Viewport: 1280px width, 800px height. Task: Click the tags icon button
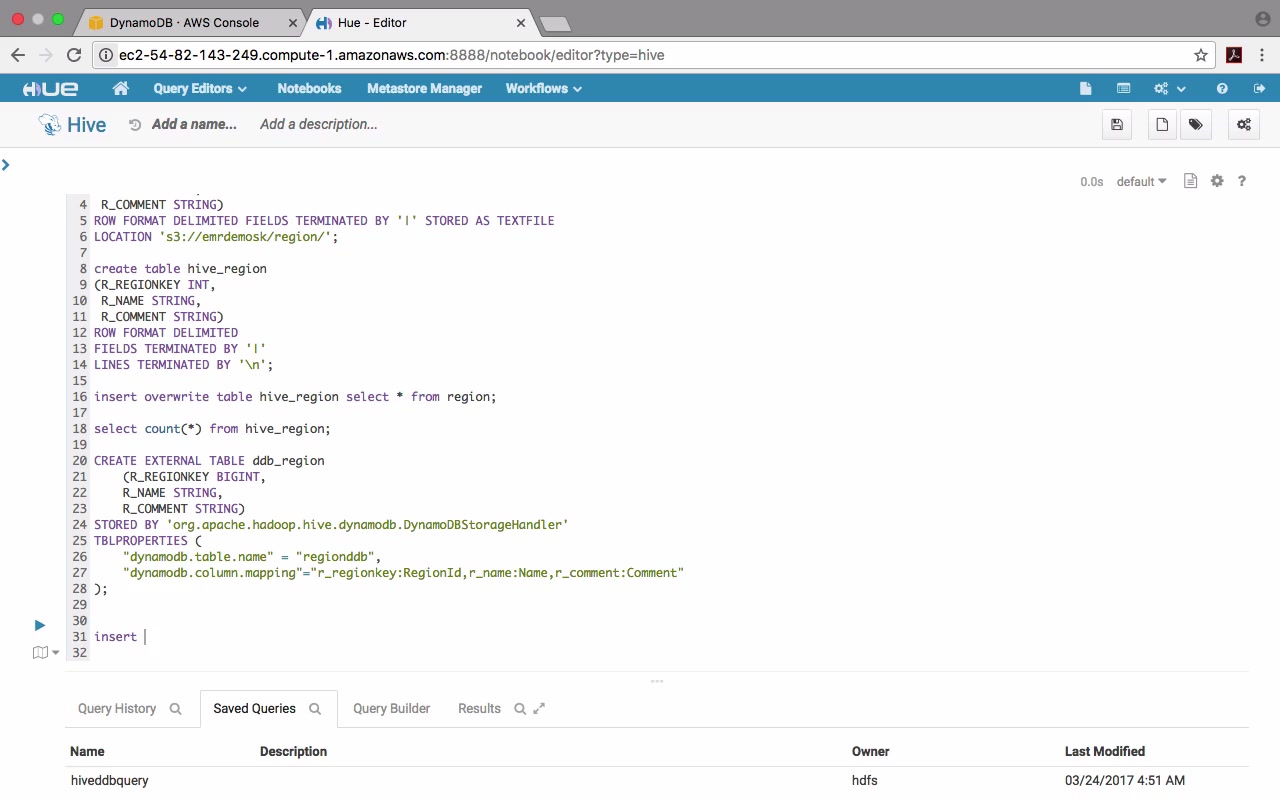point(1195,125)
